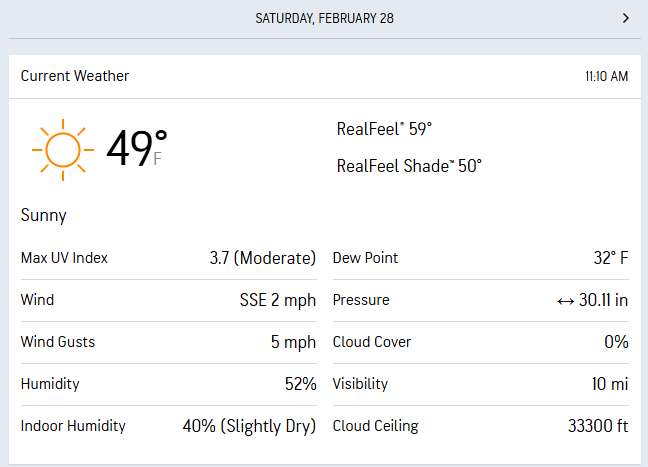
Task: Click the Indoor Humidity row
Action: pos(168,426)
